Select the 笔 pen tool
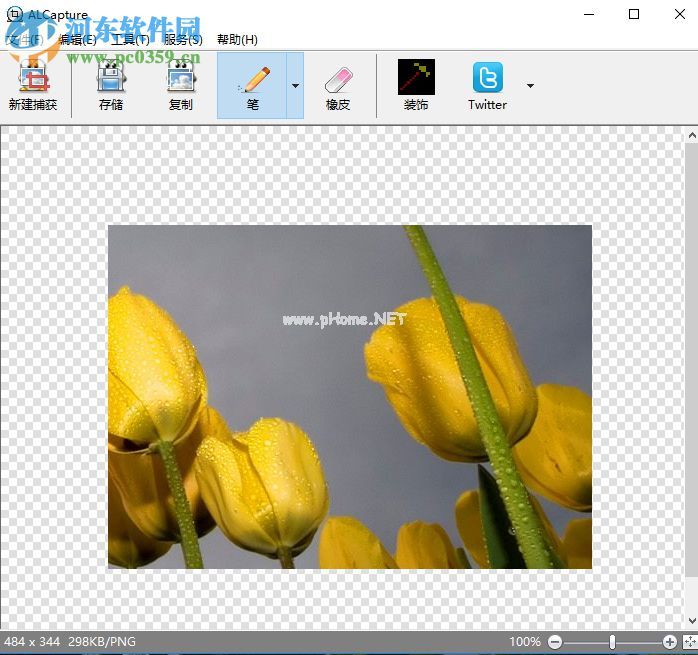The image size is (698, 655). click(252, 85)
